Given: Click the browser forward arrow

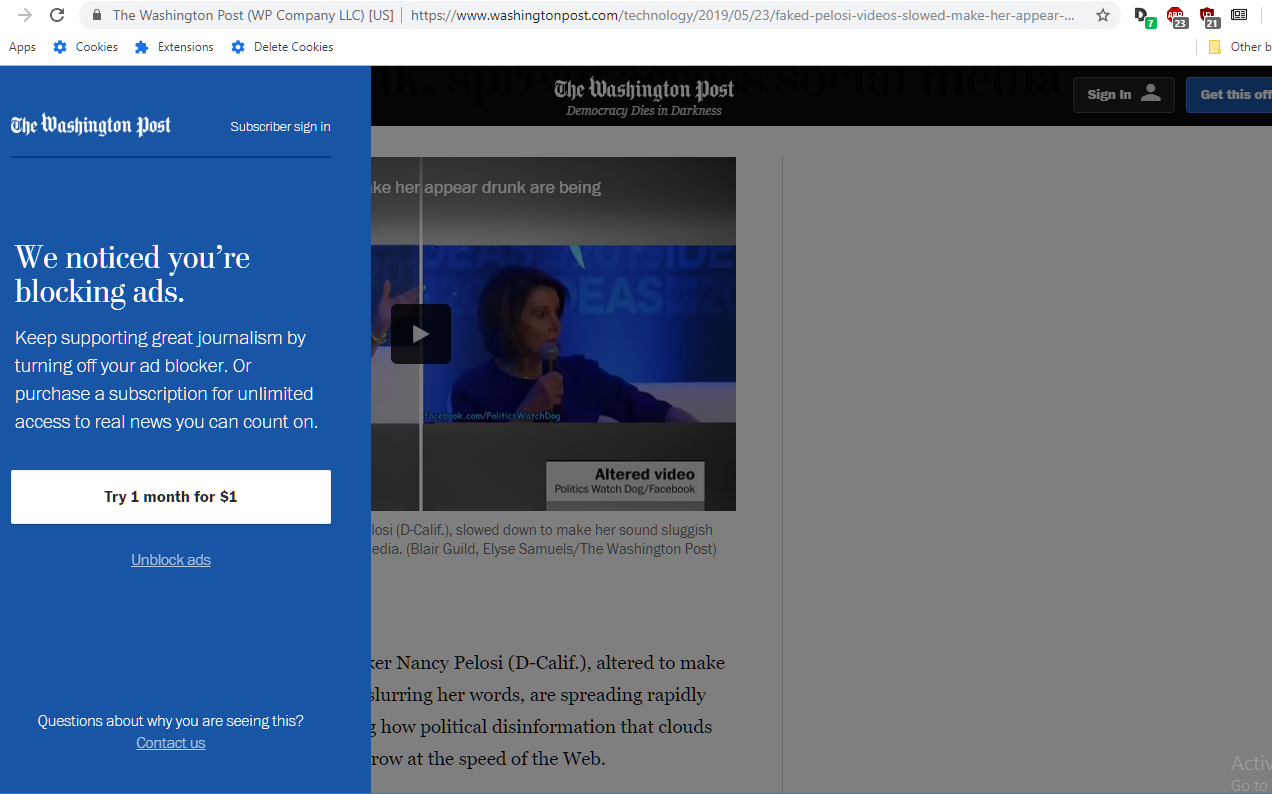Looking at the screenshot, I should point(25,15).
